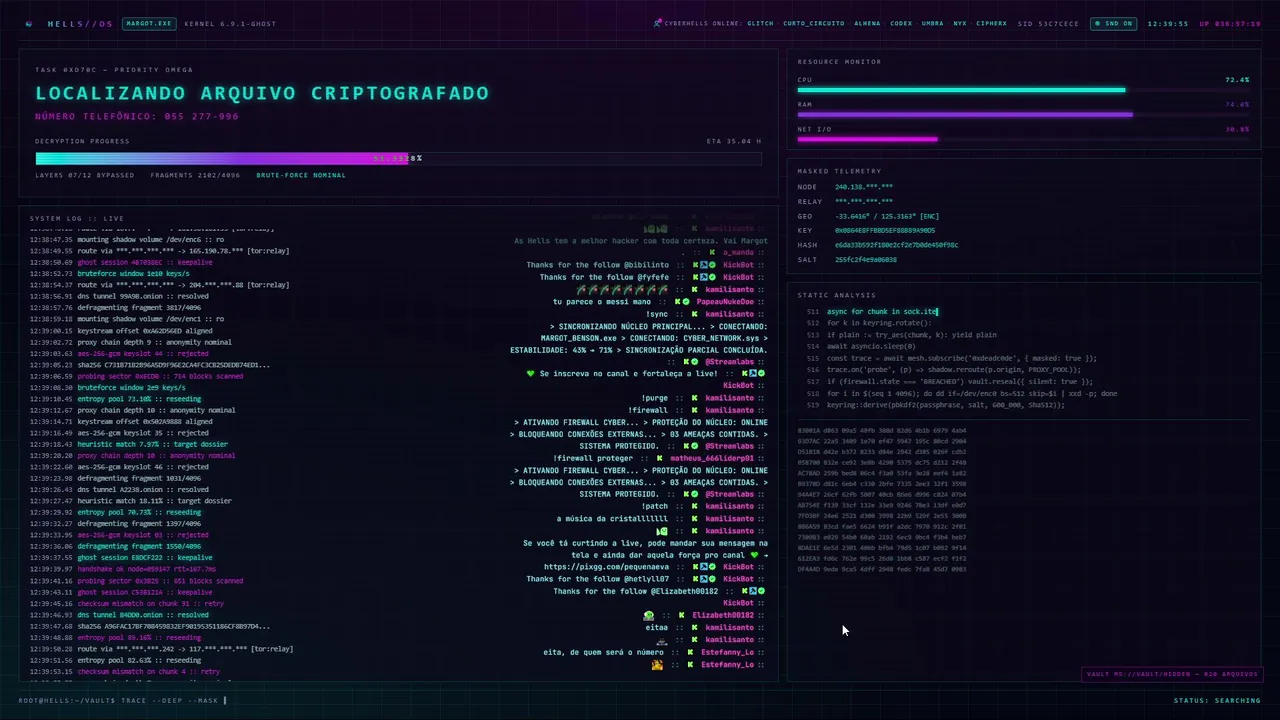
Task: Click the emoji in Elizabeth00182's chat message
Action: [x=649, y=615]
